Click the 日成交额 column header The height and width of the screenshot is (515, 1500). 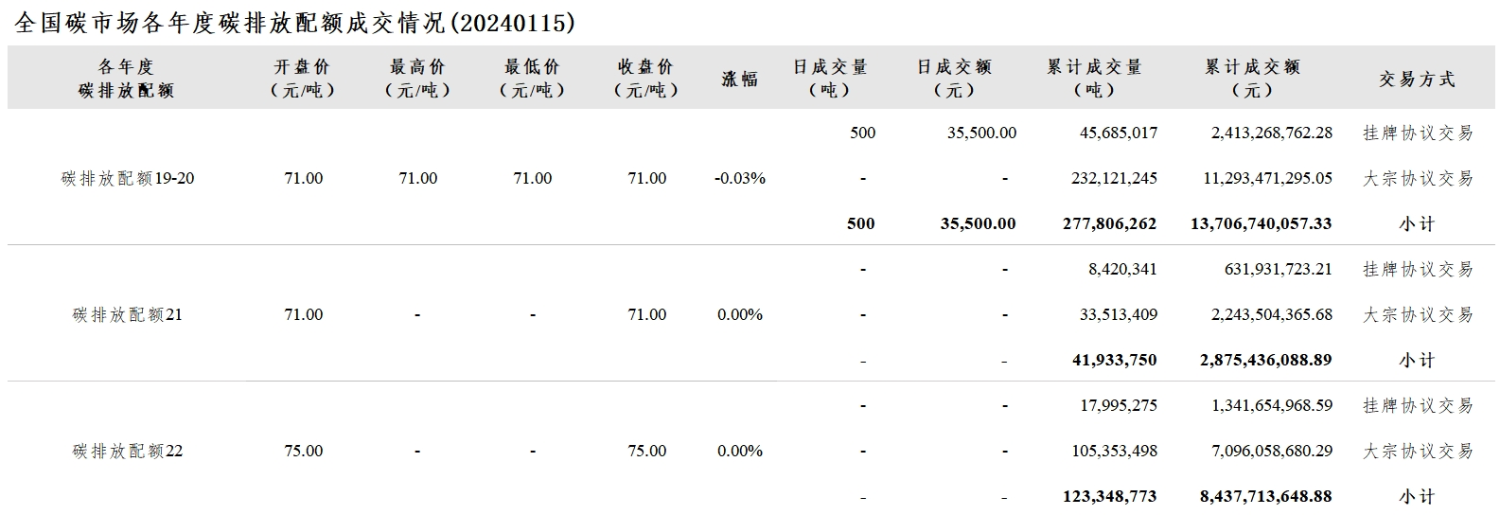[x=954, y=79]
